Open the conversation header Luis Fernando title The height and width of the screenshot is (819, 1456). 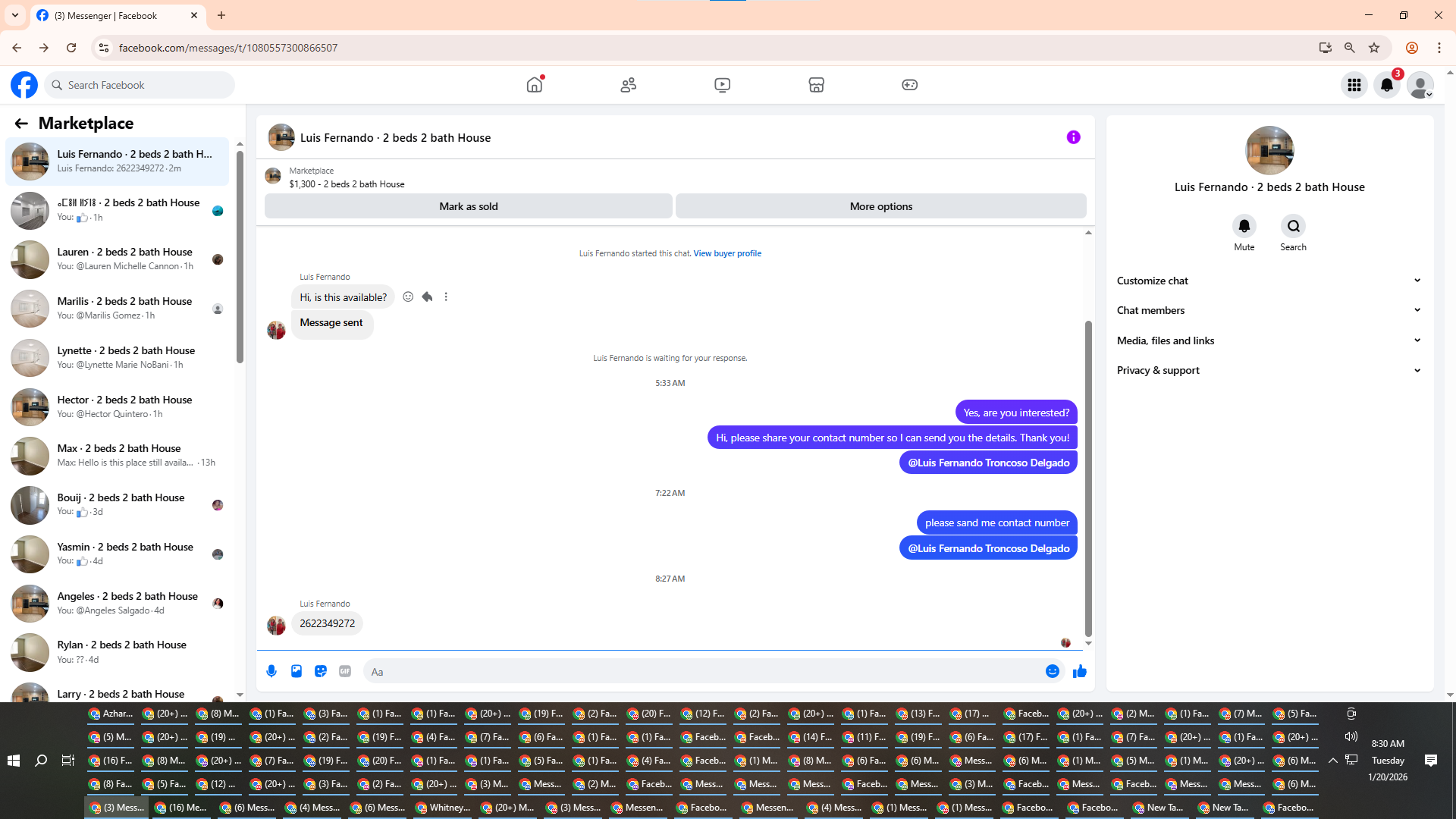pos(395,138)
